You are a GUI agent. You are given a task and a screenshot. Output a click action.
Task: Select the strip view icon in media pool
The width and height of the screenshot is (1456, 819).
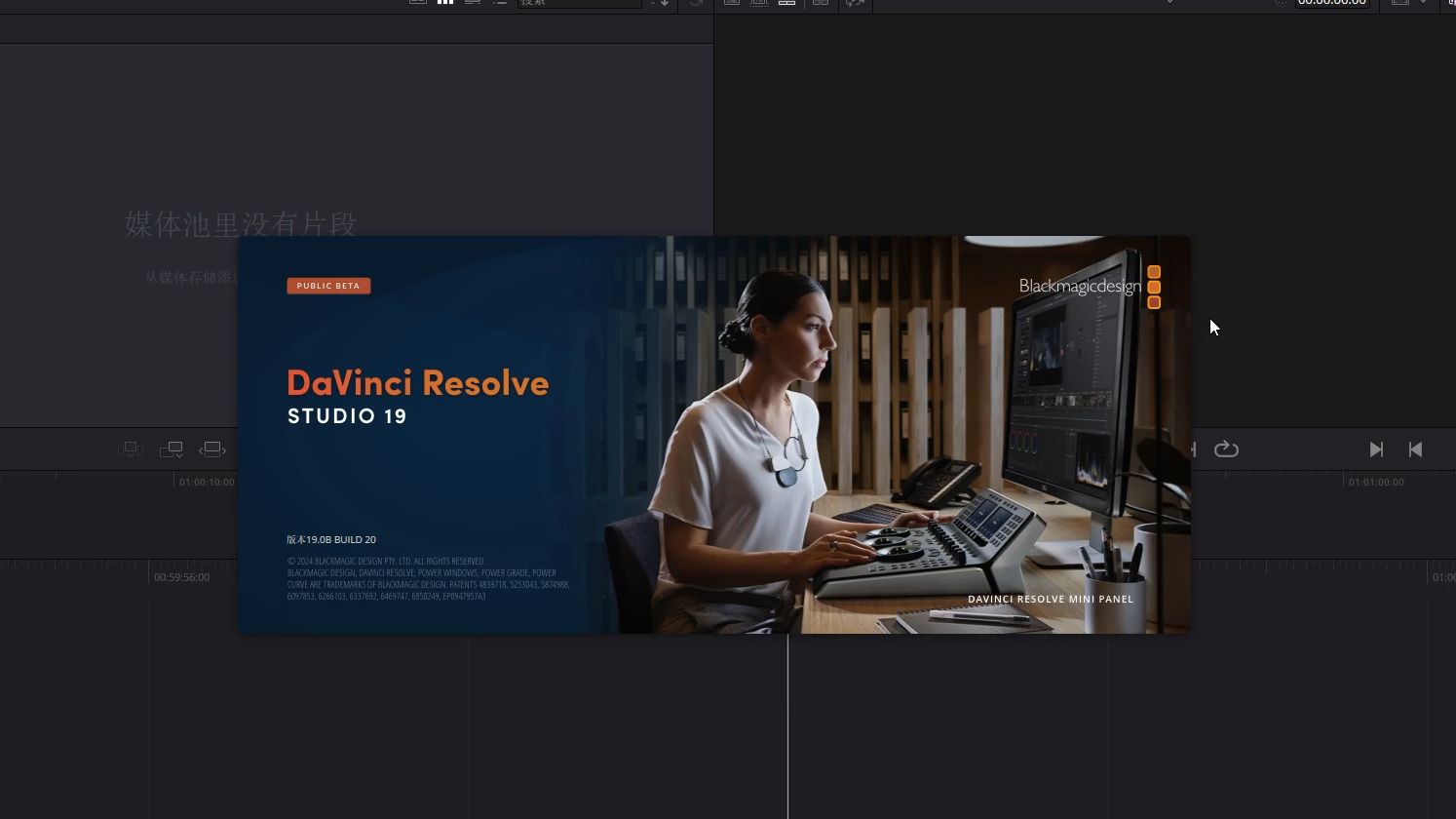tap(473, 3)
